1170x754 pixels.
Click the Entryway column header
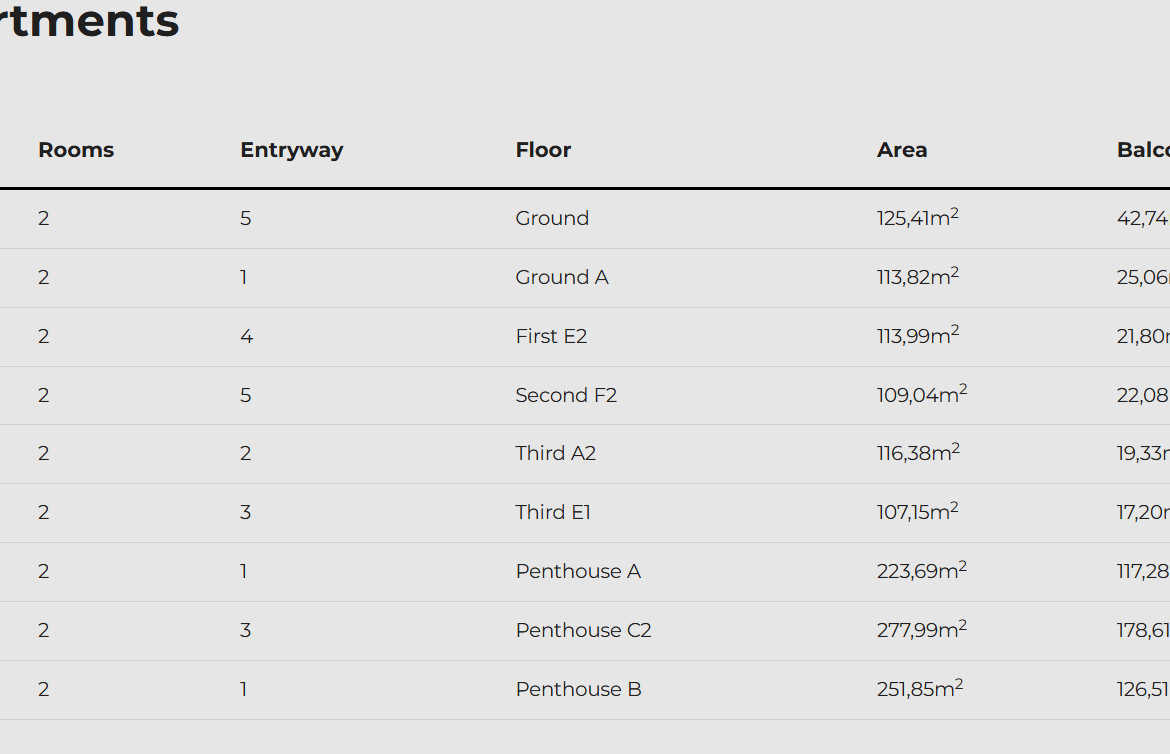click(291, 150)
